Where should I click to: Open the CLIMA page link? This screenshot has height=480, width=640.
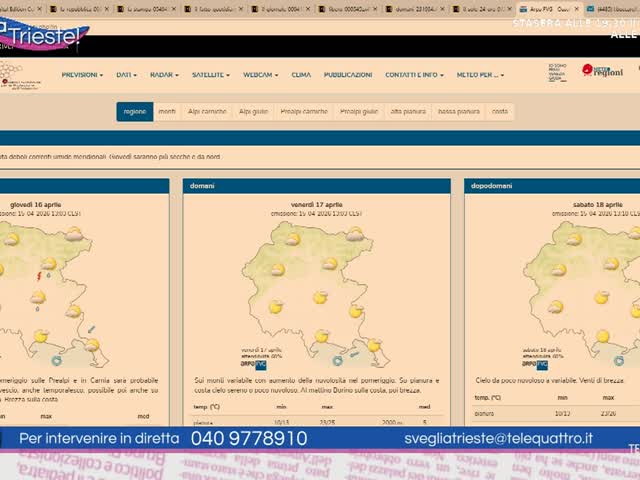coord(301,75)
